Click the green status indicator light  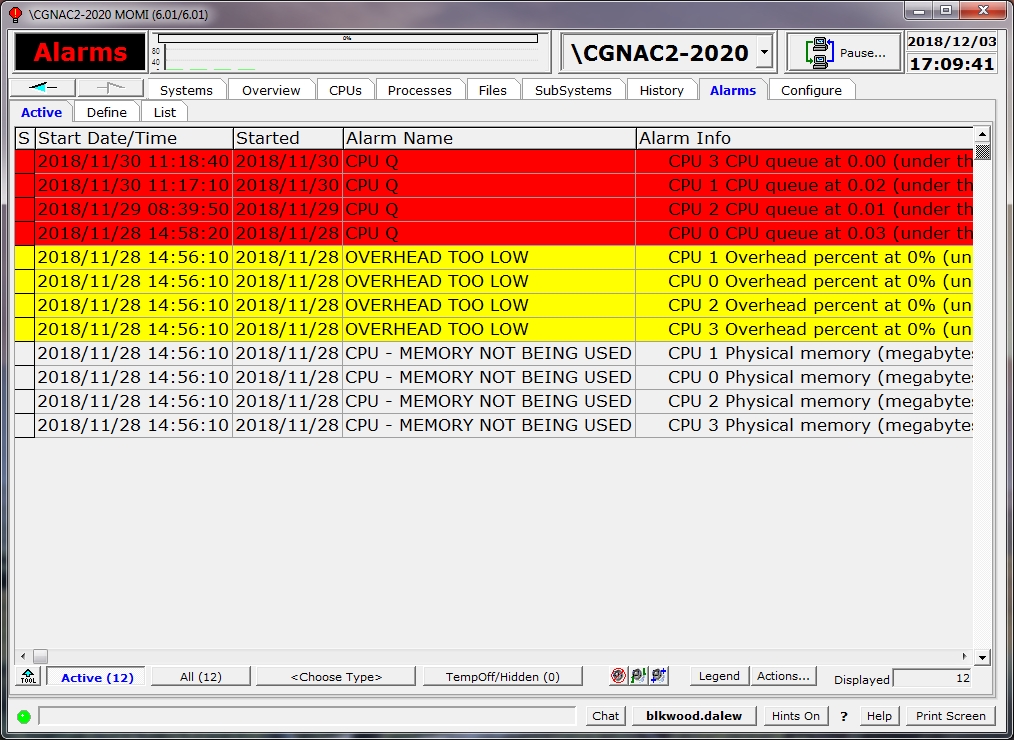point(24,716)
